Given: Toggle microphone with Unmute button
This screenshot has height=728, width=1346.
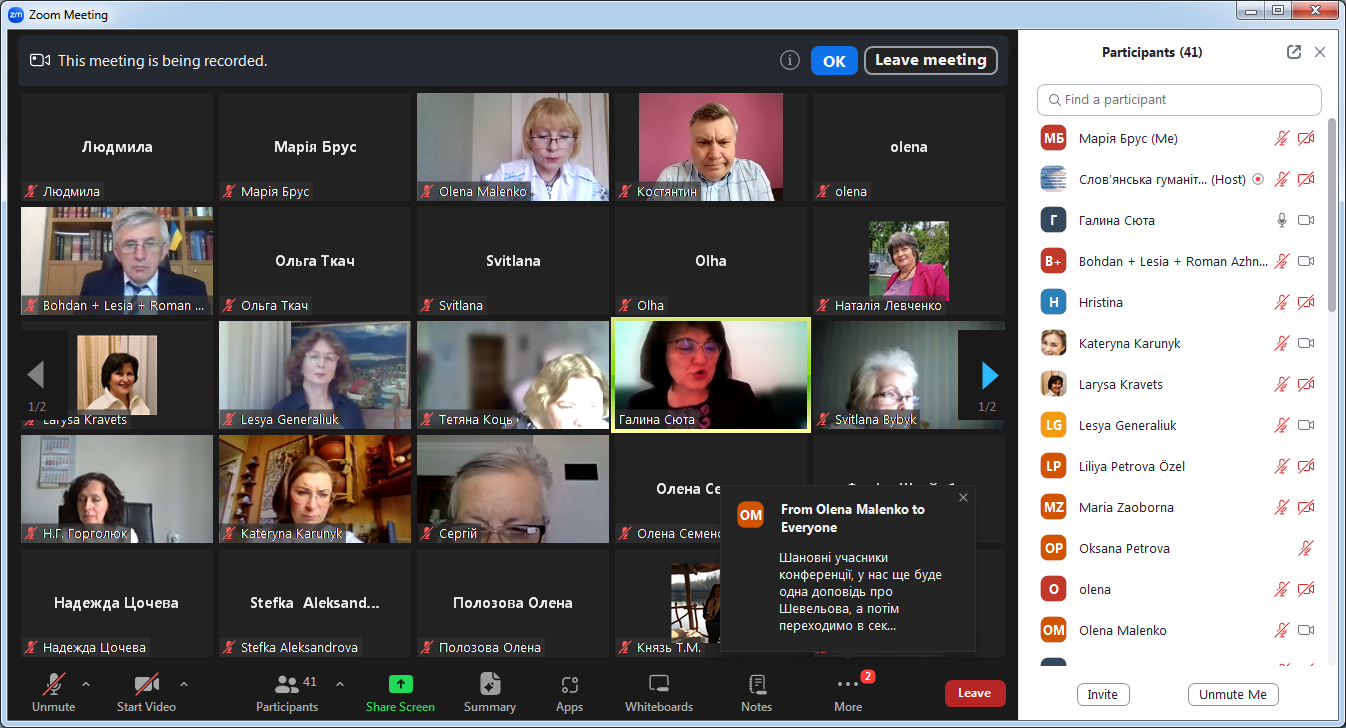Looking at the screenshot, I should point(53,693).
